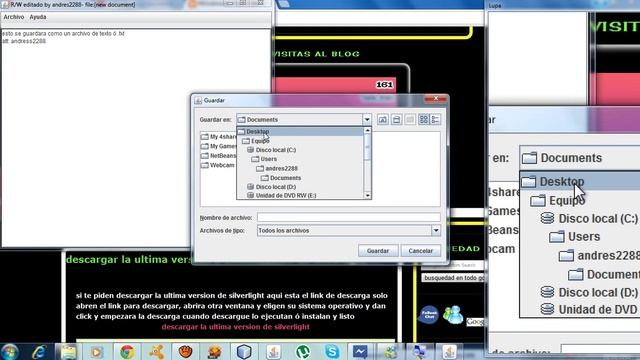Close the Guardar dialog with X
640x360 pixels.
[x=436, y=99]
